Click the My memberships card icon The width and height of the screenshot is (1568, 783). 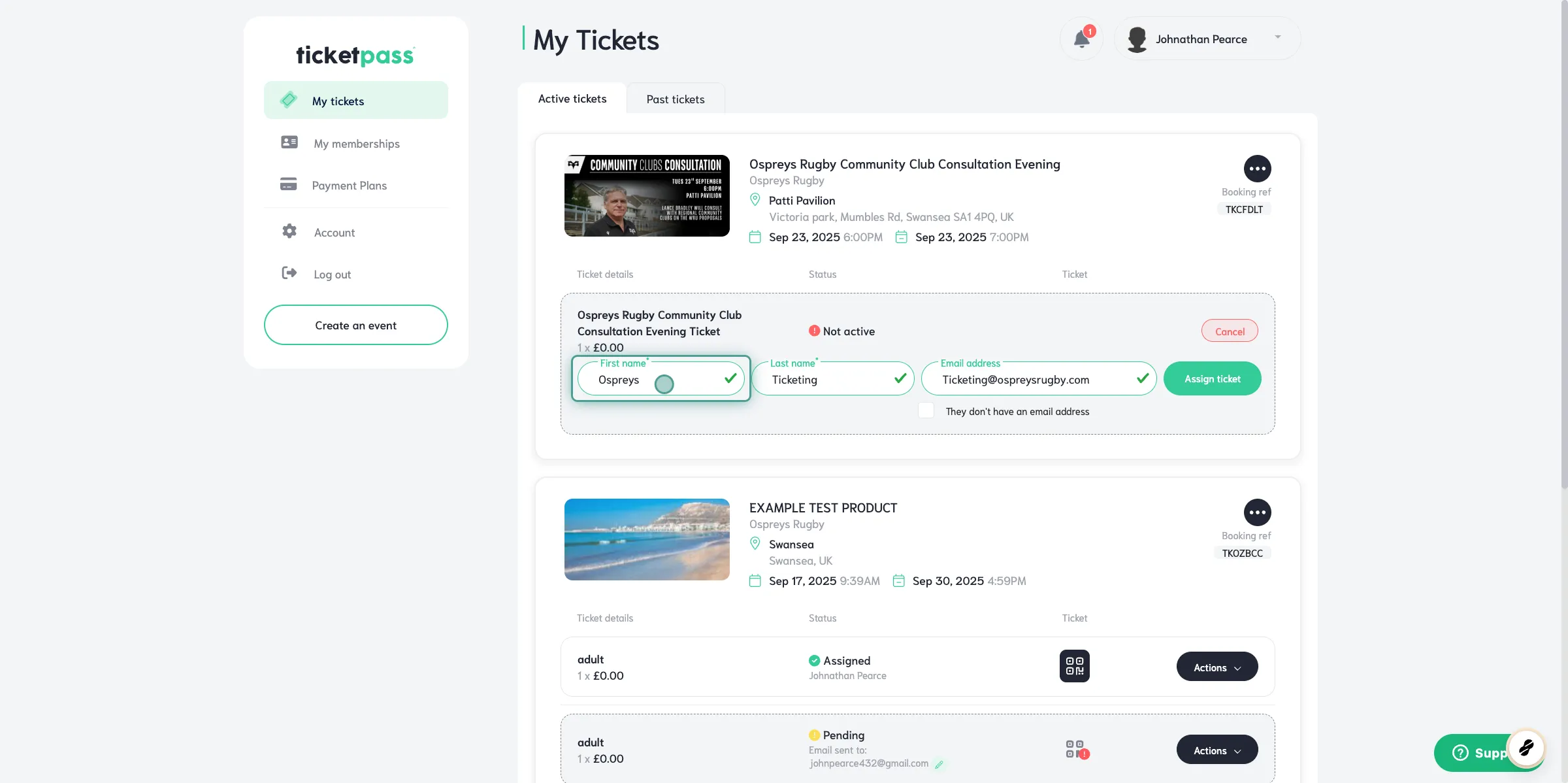click(289, 142)
